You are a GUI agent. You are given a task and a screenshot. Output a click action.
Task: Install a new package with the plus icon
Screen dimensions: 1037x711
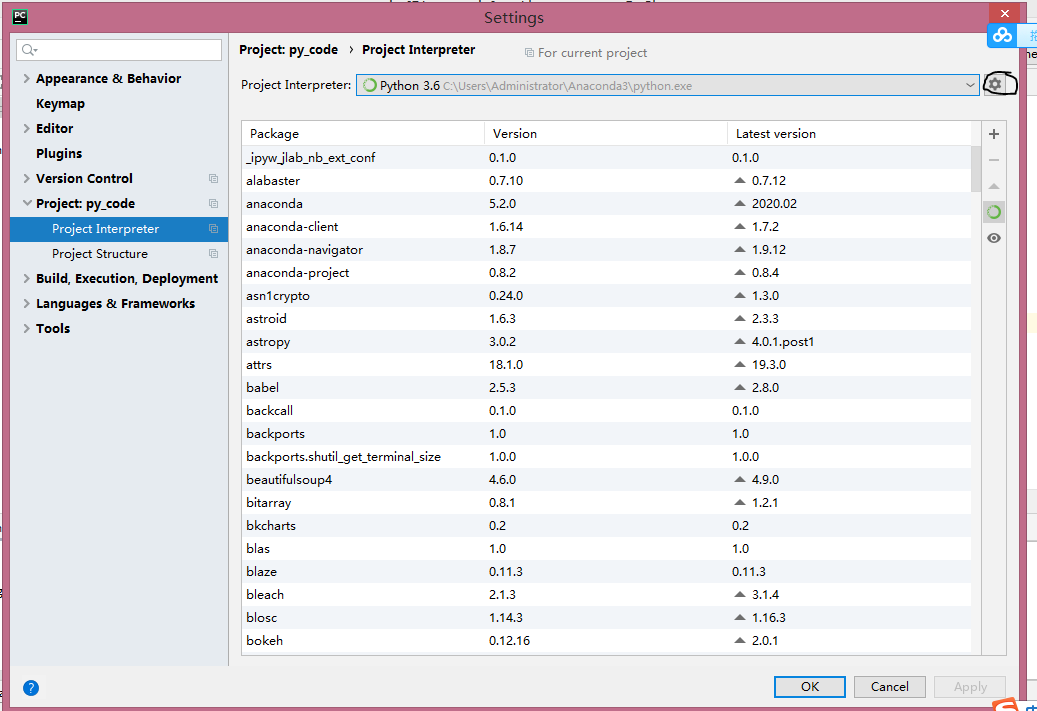pos(994,133)
